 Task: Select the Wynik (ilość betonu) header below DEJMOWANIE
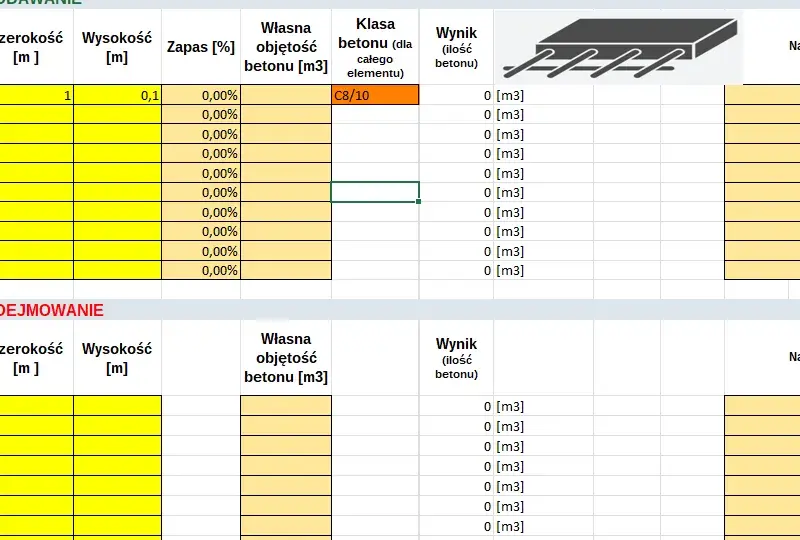457,358
